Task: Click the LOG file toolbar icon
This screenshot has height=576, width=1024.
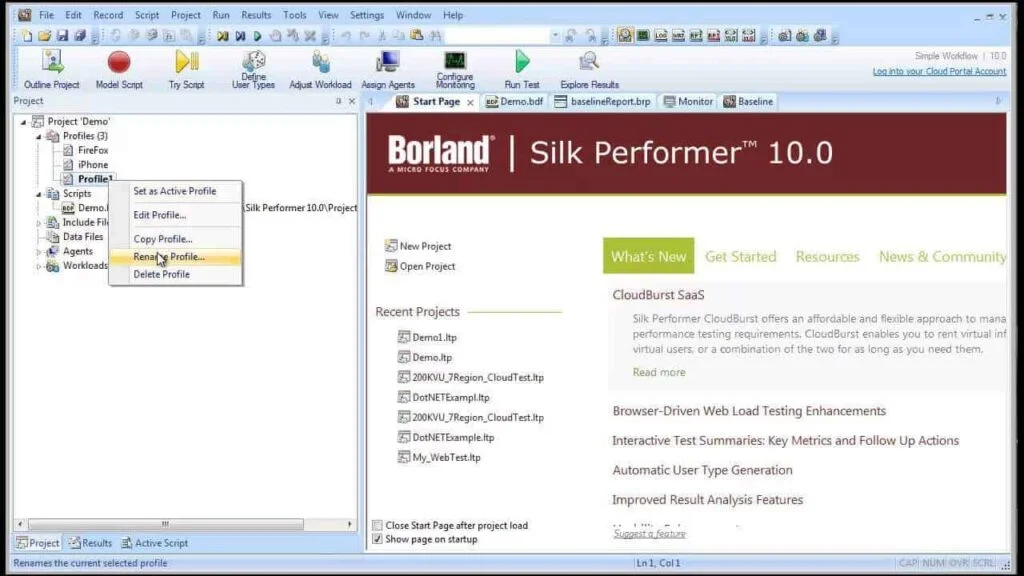Action: click(x=661, y=36)
